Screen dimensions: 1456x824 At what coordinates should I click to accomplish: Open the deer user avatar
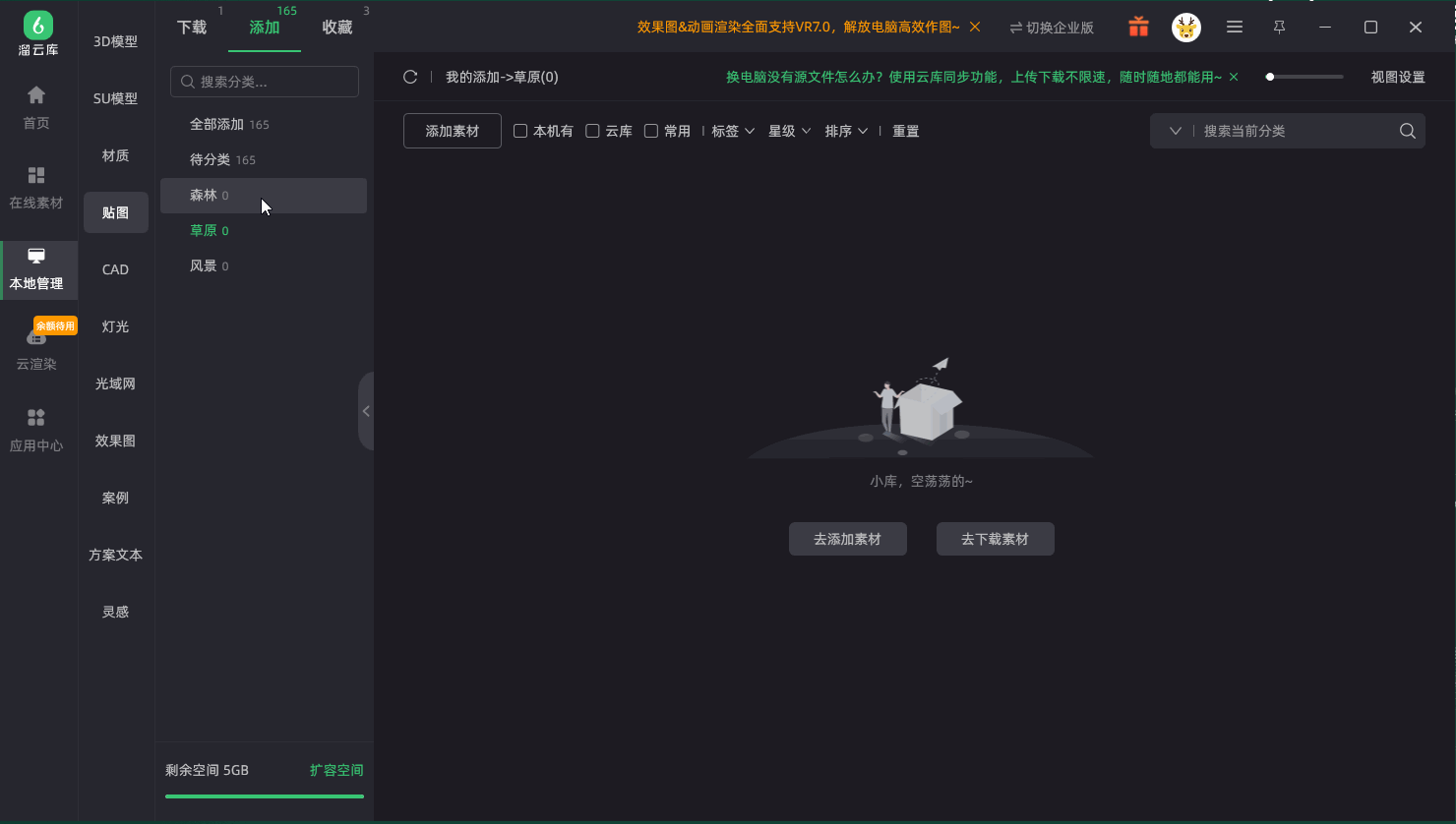pos(1186,28)
